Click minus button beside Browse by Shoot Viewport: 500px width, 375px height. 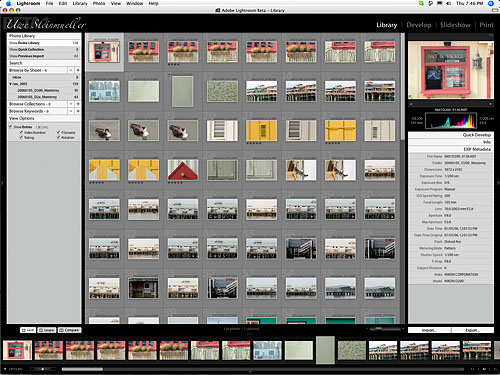71,70
